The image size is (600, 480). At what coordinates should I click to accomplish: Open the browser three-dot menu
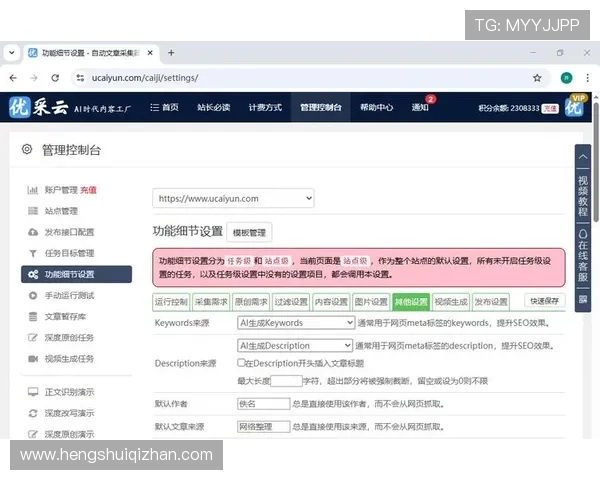click(x=587, y=78)
